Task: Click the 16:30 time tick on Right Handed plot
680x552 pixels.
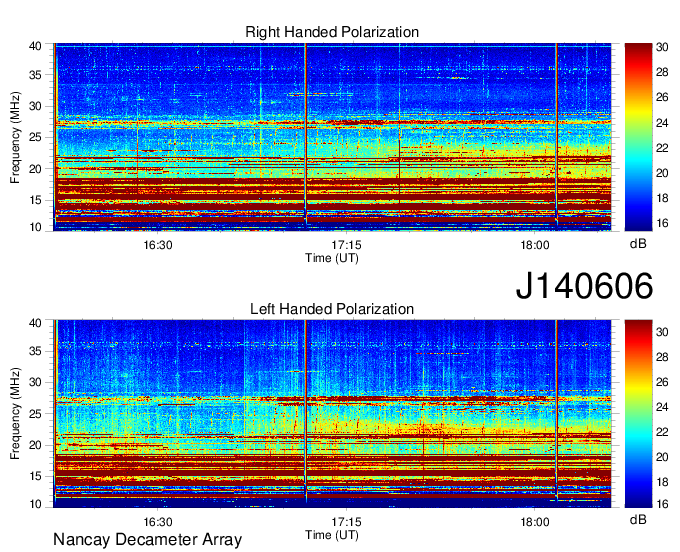Action: (x=158, y=245)
